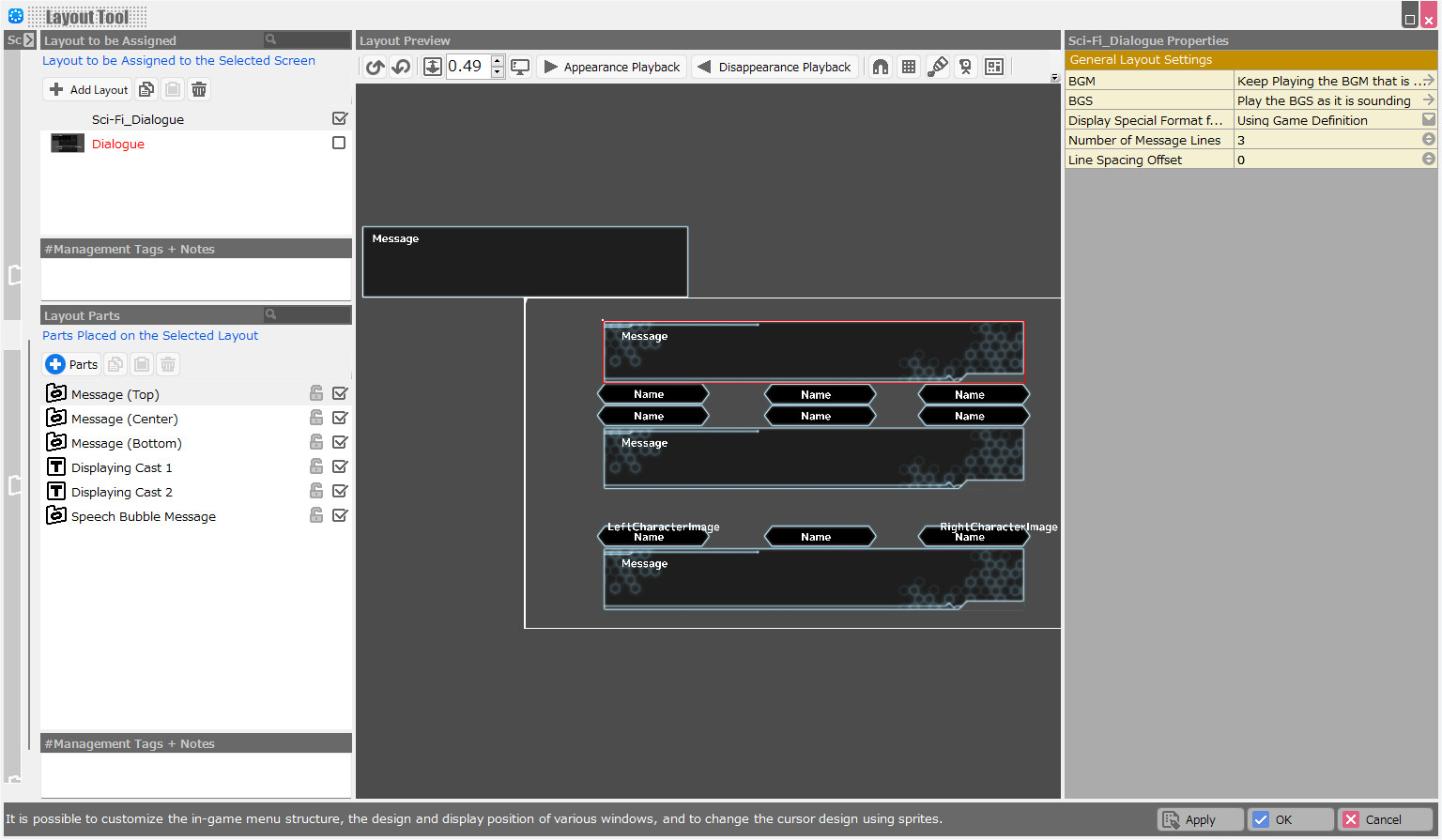Toggle visibility of Message (Center) part

pyautogui.click(x=340, y=418)
